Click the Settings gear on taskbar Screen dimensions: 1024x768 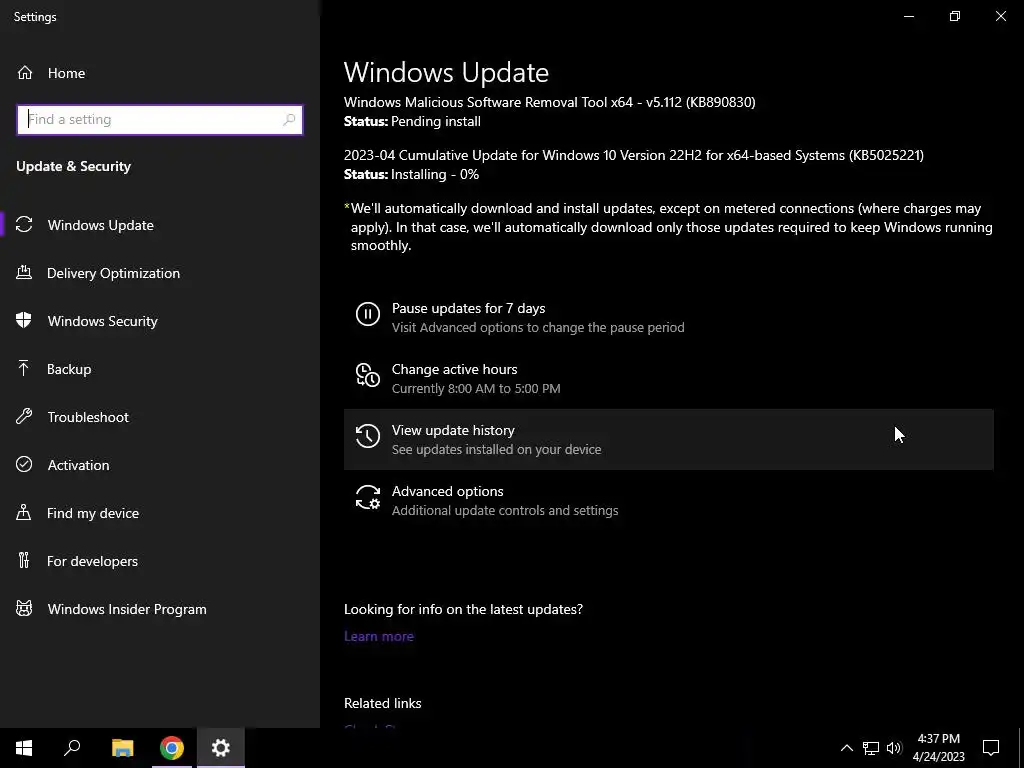pyautogui.click(x=221, y=748)
